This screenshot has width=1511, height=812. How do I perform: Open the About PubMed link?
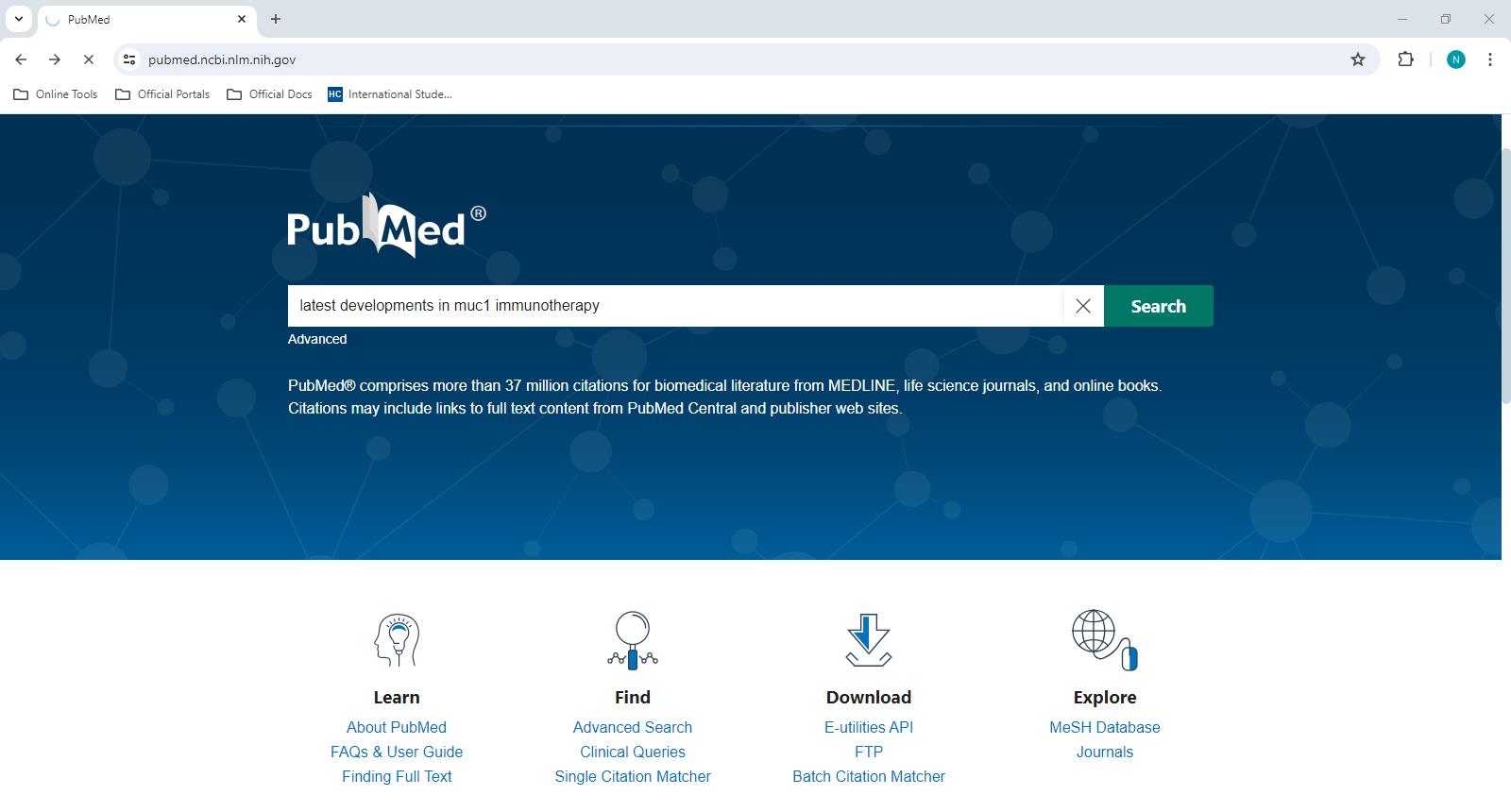pos(397,727)
